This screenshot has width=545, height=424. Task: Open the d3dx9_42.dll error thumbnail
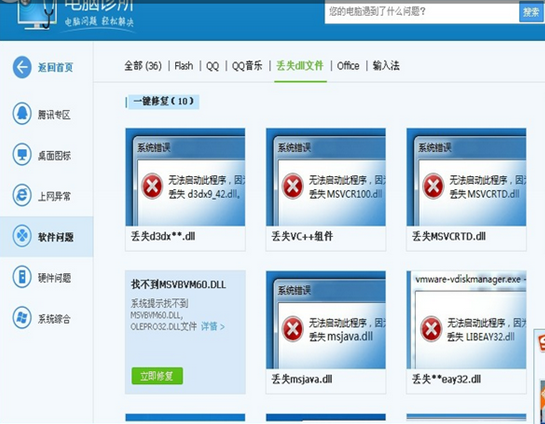[x=185, y=177]
